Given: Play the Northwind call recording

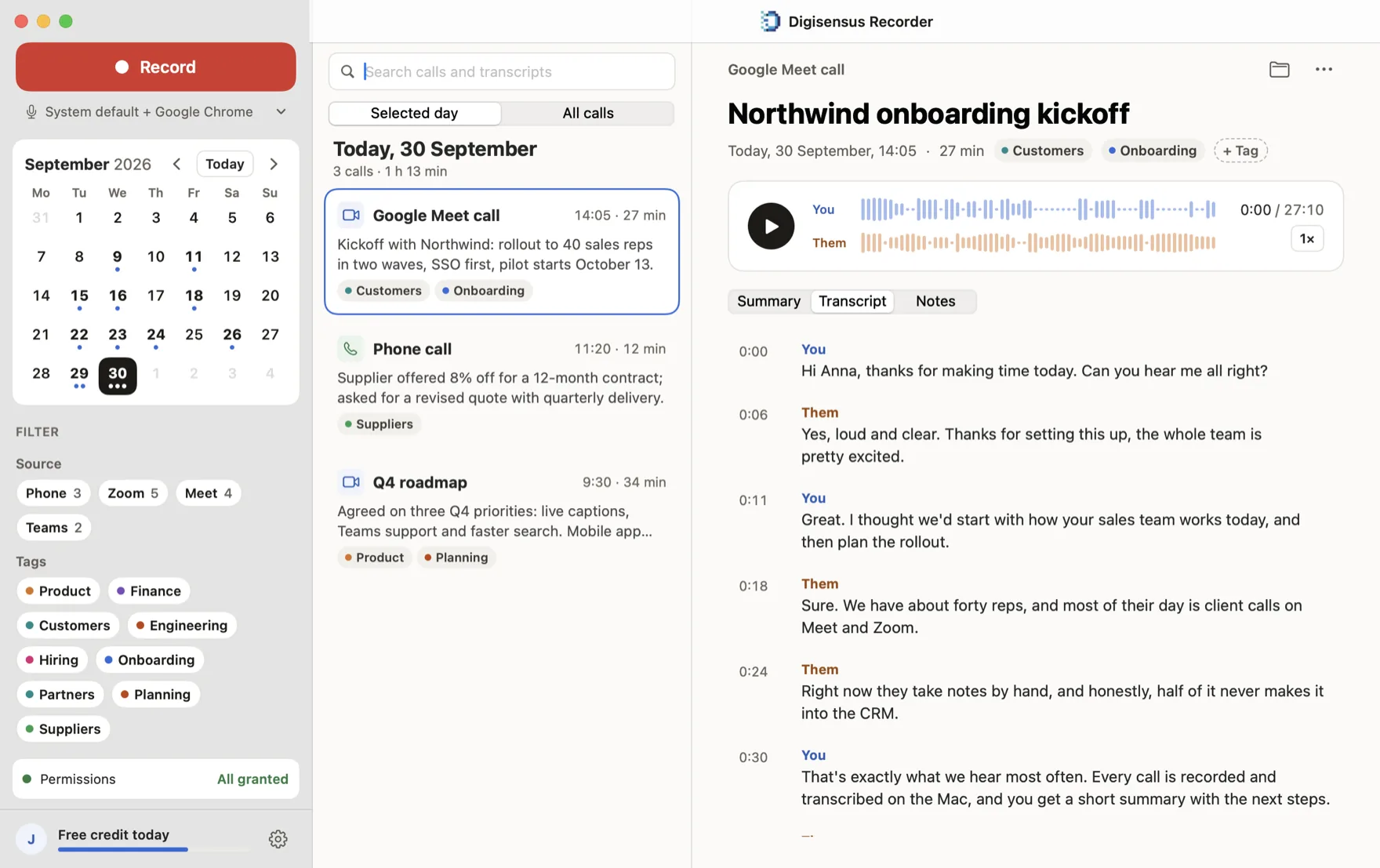Looking at the screenshot, I should point(771,226).
